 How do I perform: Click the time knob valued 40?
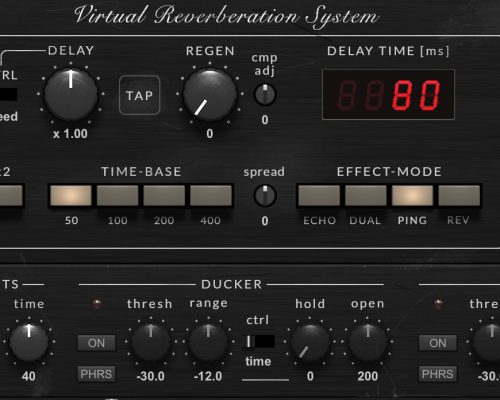click(29, 342)
